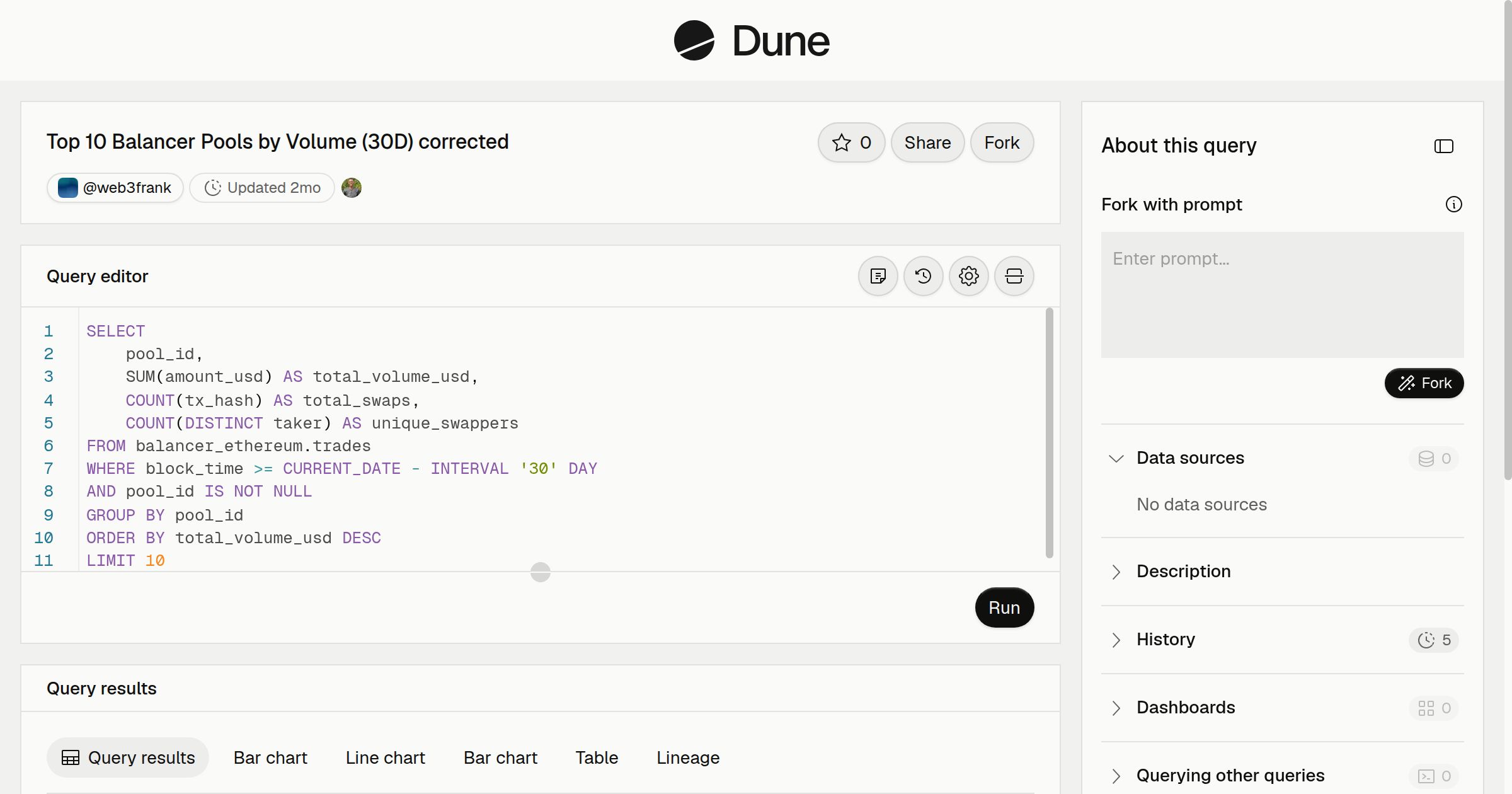This screenshot has width=1512, height=794.
Task: Open the contributor avatar next to Updated
Action: click(x=352, y=188)
